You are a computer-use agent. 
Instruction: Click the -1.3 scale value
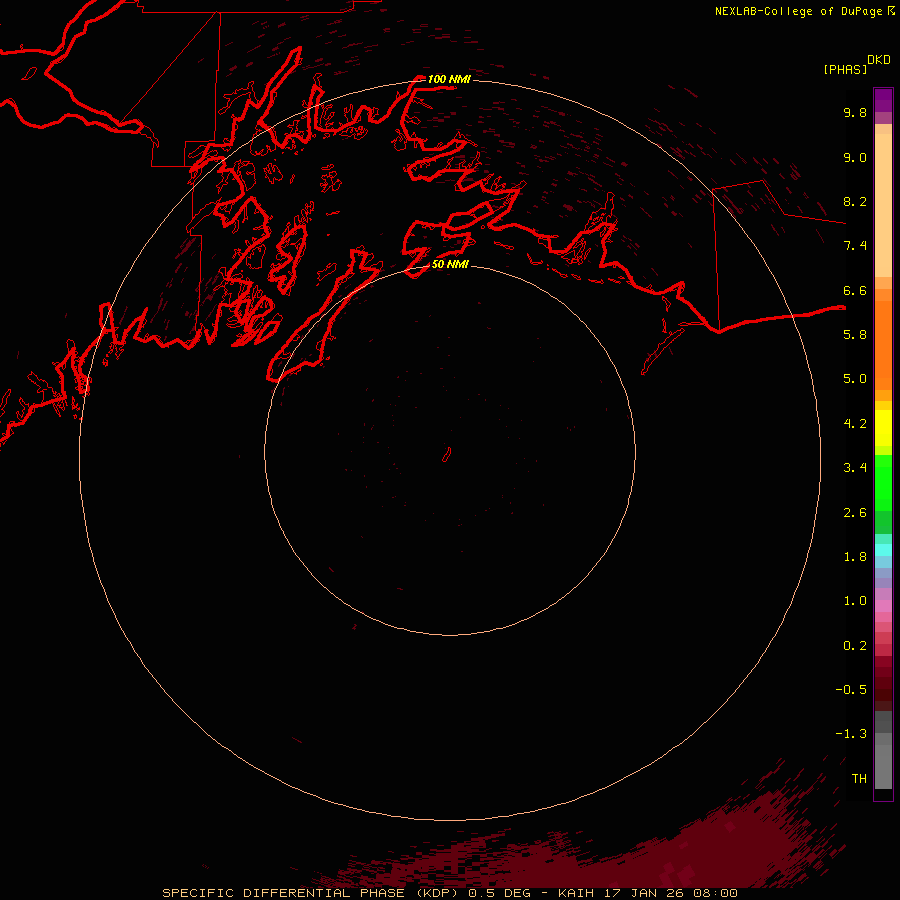coord(851,734)
